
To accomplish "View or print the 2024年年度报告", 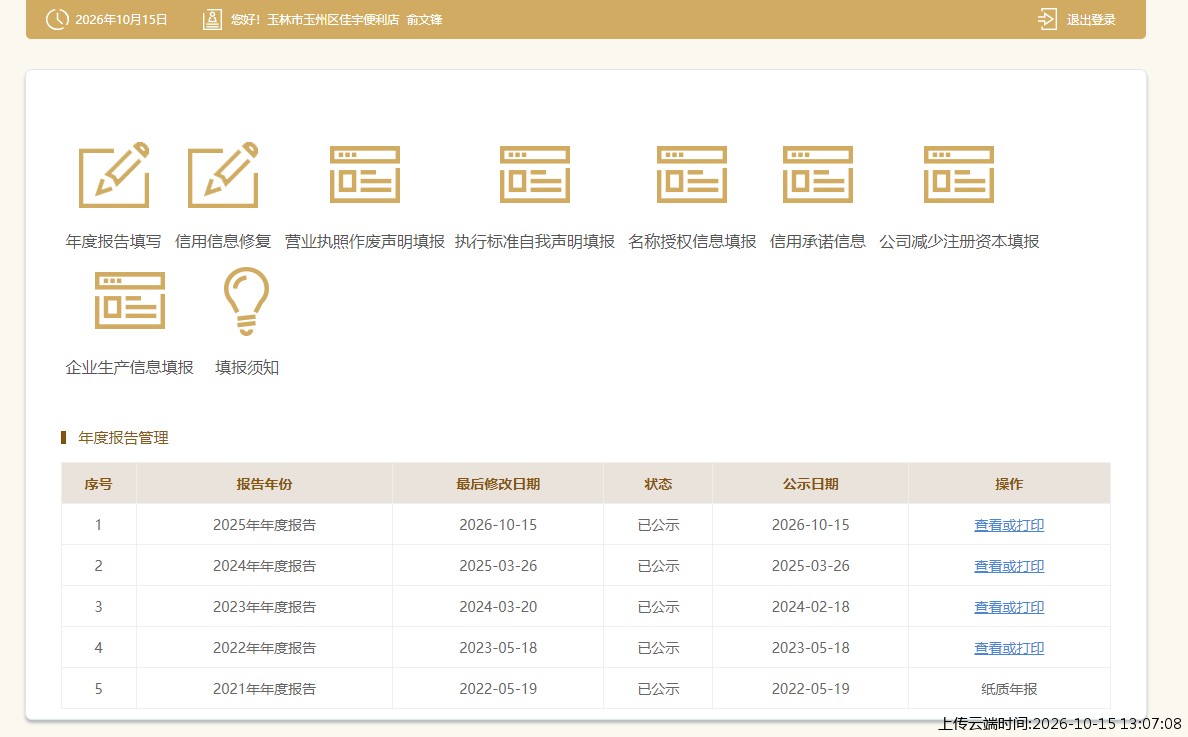I will 1008,566.
